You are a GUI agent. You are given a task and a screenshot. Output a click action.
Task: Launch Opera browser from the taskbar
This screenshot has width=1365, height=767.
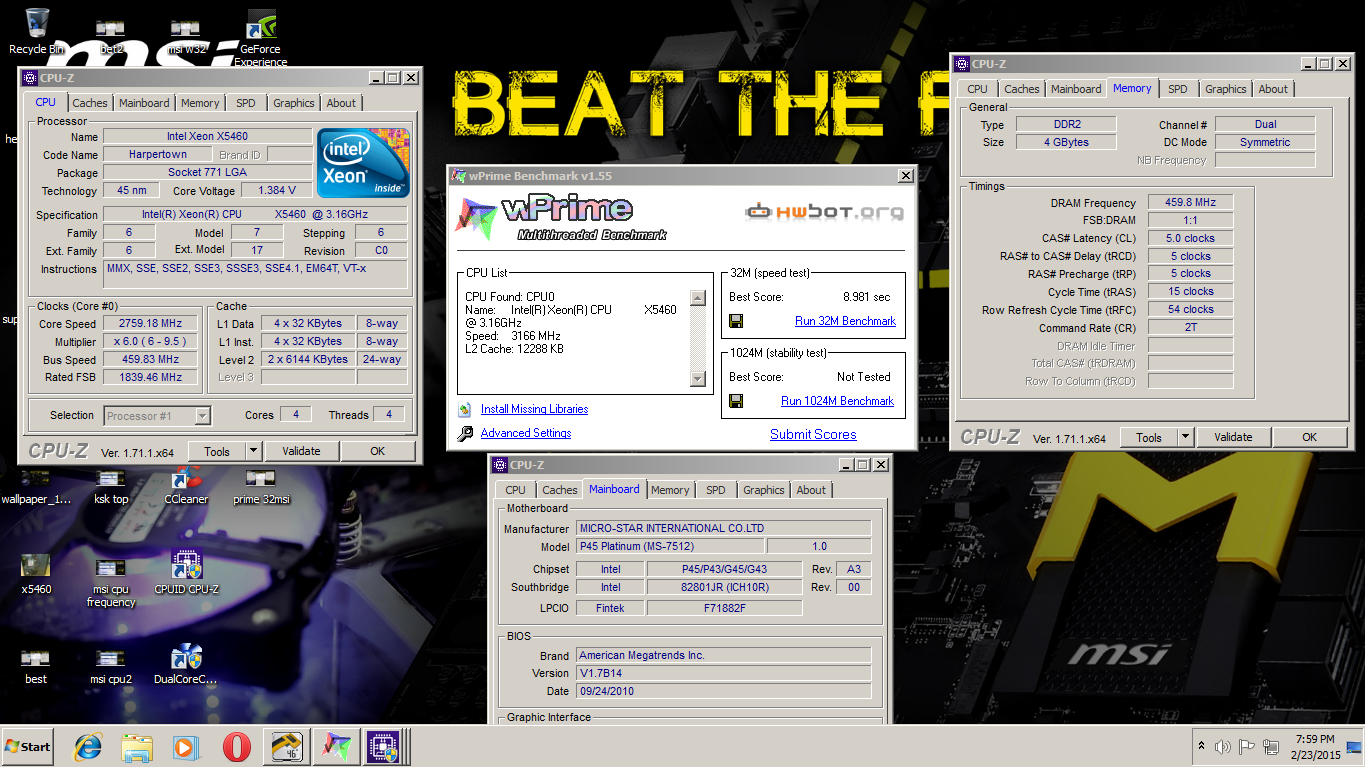coord(236,746)
